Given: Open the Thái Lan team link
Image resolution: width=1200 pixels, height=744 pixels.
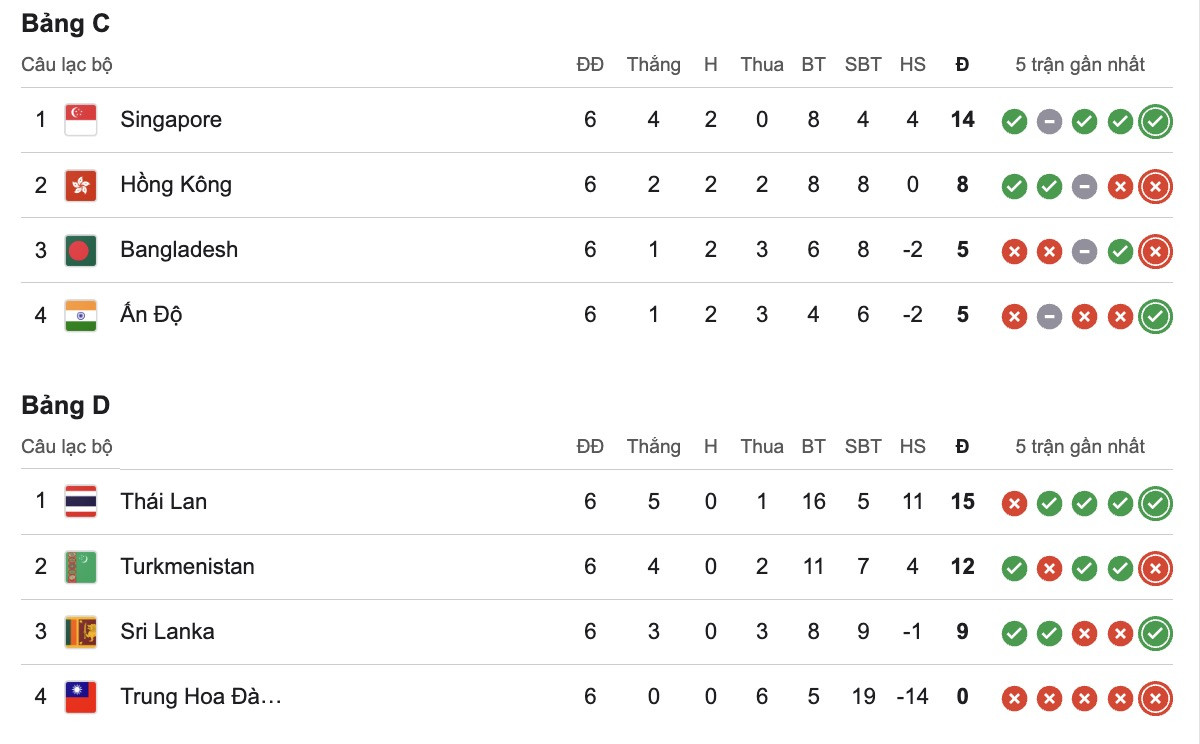Looking at the screenshot, I should click(x=163, y=501).
